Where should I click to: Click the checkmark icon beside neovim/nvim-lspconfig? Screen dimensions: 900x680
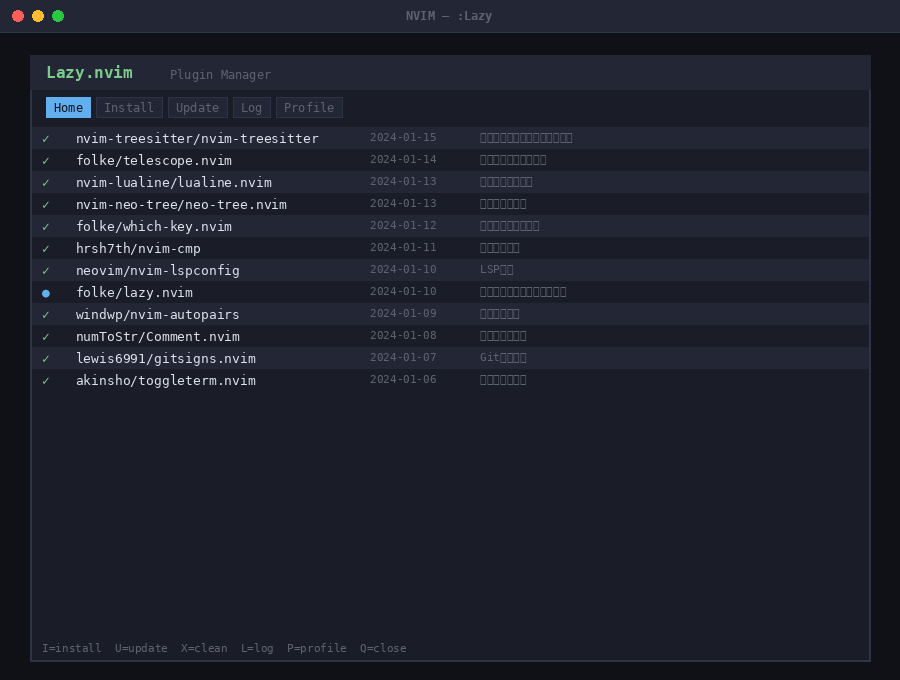[46, 270]
